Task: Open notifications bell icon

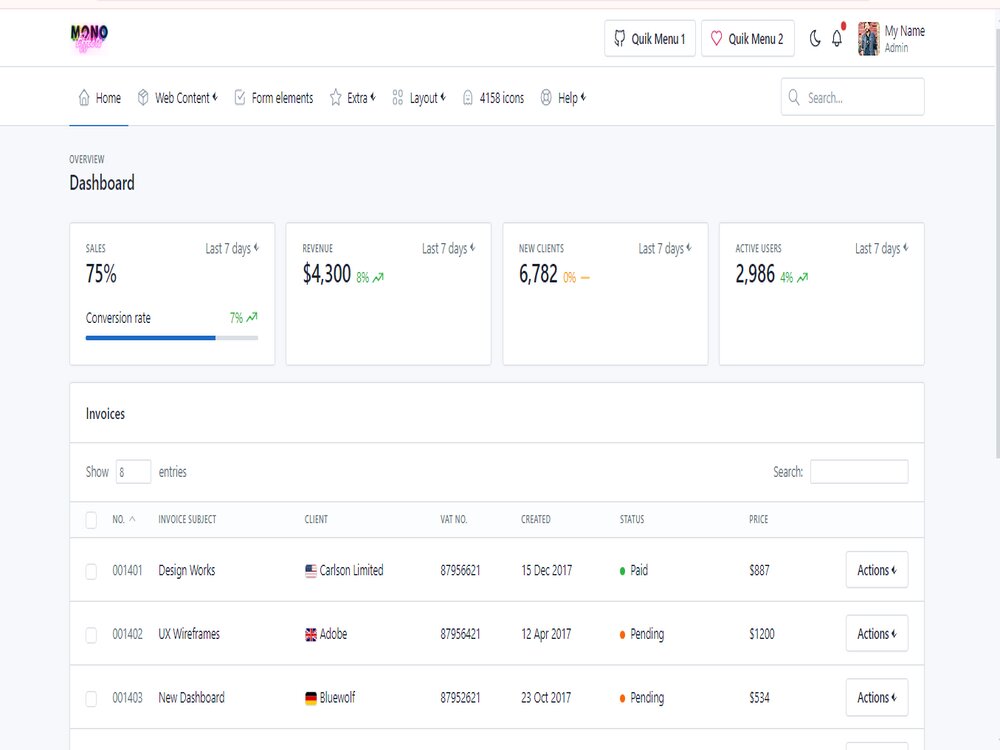Action: 837,39
